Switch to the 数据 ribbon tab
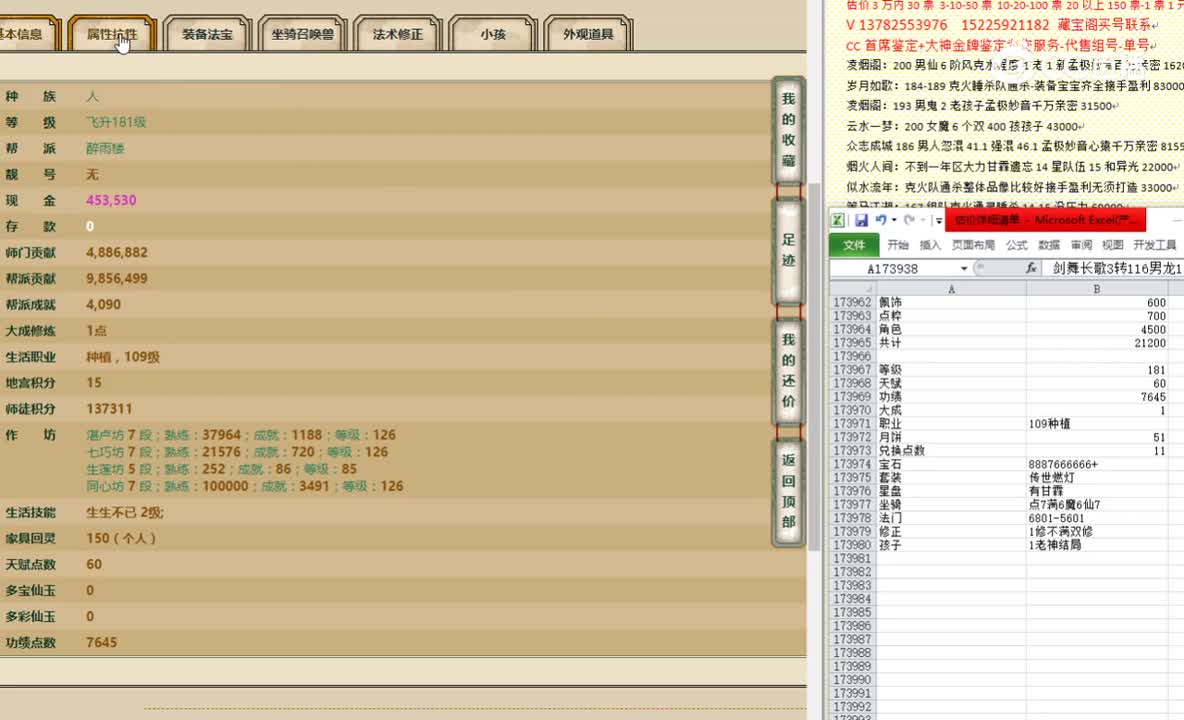 point(1049,245)
